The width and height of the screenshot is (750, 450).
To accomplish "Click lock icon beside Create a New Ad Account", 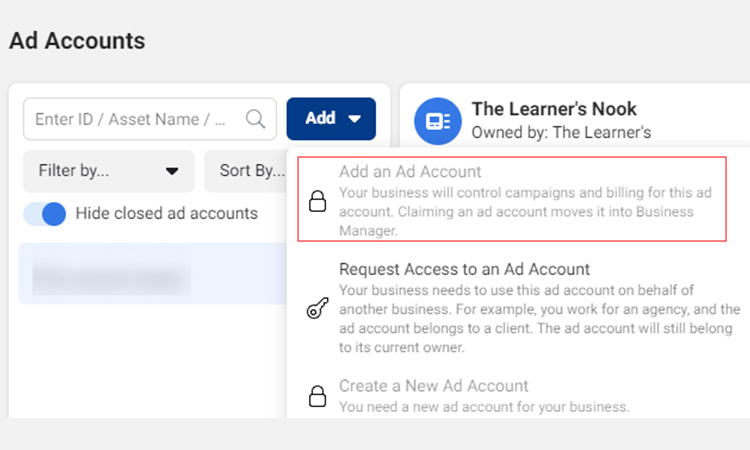I will click(x=317, y=396).
